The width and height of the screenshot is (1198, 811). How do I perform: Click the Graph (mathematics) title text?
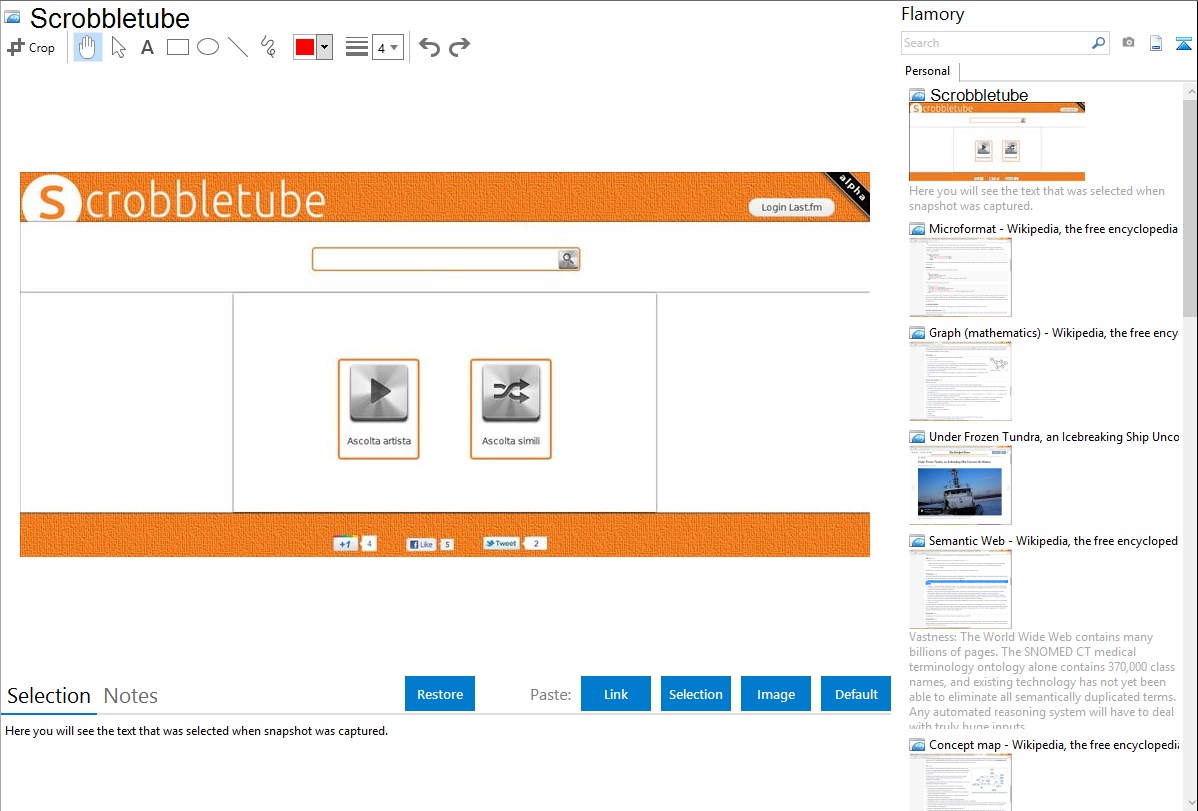coord(1053,333)
